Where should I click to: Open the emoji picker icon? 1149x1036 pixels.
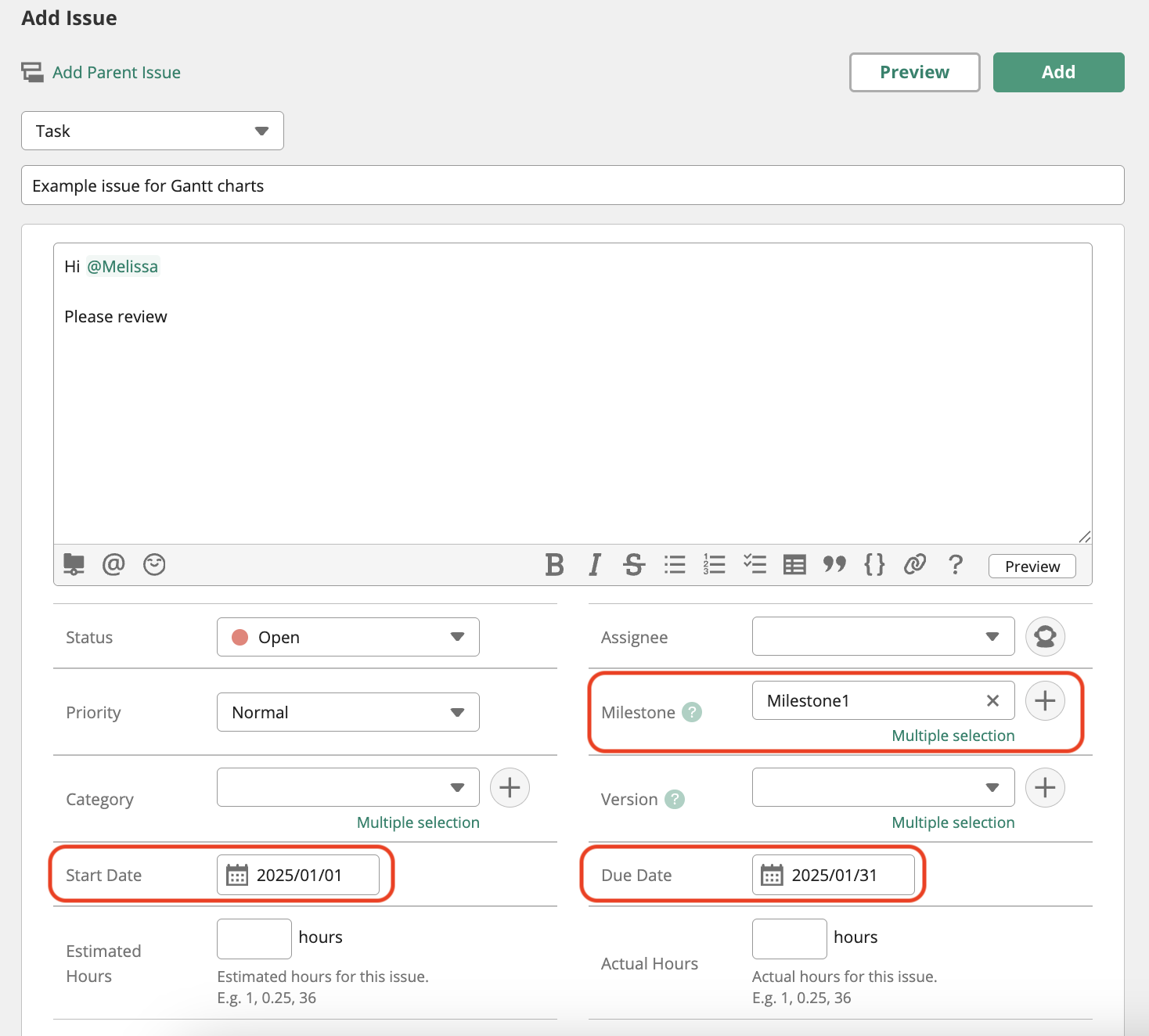pyautogui.click(x=154, y=564)
